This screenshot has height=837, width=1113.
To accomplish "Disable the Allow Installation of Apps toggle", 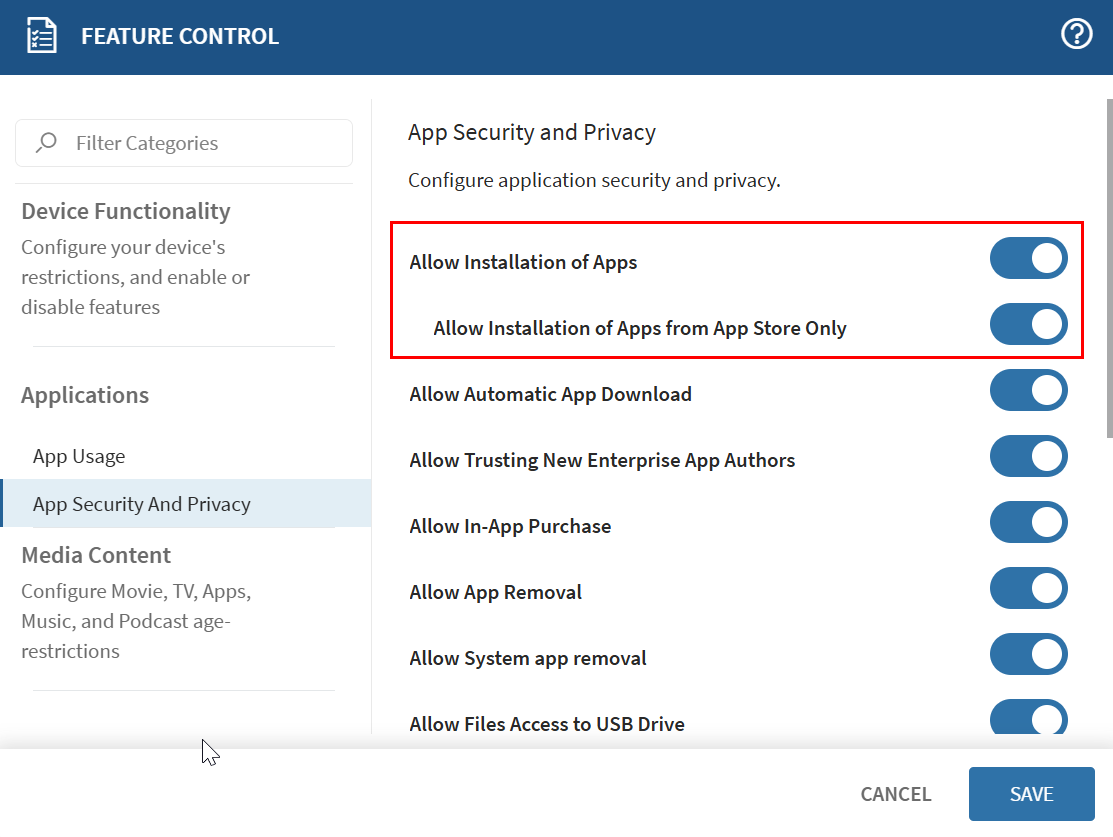I will (x=1028, y=258).
